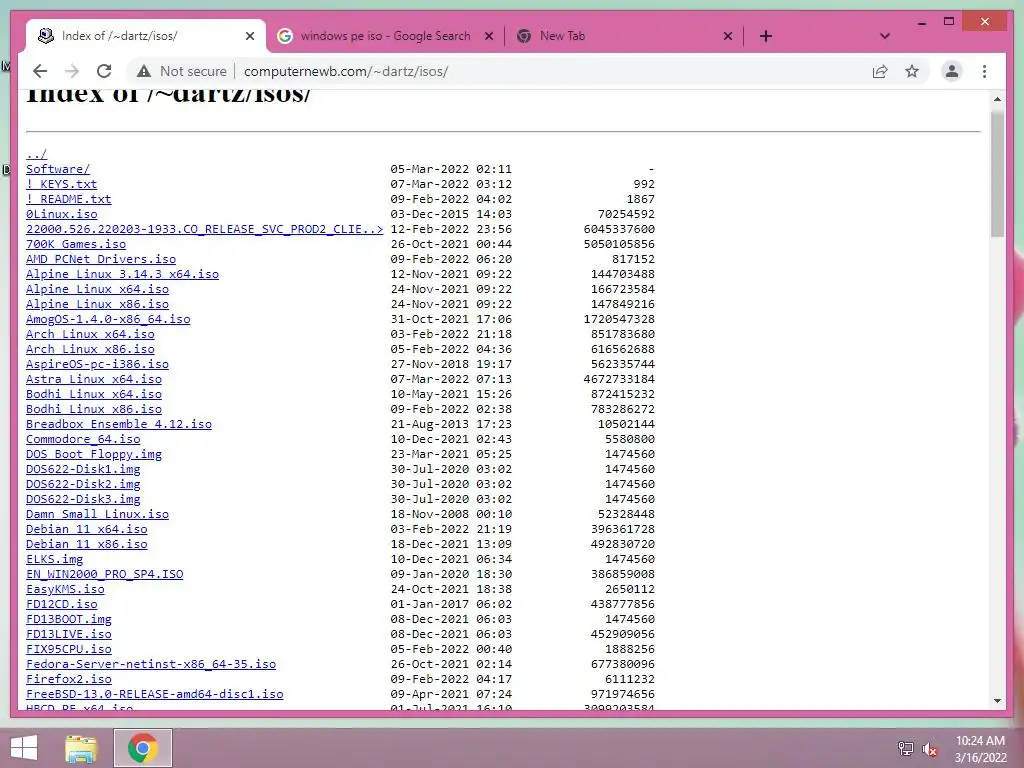Viewport: 1024px width, 768px height.
Task: Download AmogOS-1.4.0-x86_64.iso
Action: pyautogui.click(x=108, y=319)
